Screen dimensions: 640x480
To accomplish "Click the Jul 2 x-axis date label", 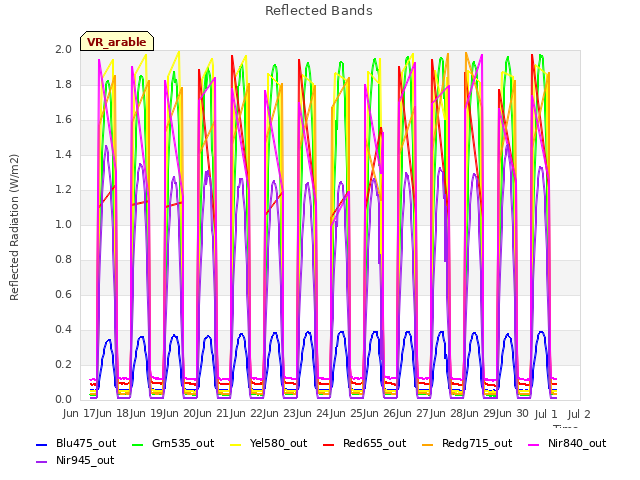I will point(579,414).
